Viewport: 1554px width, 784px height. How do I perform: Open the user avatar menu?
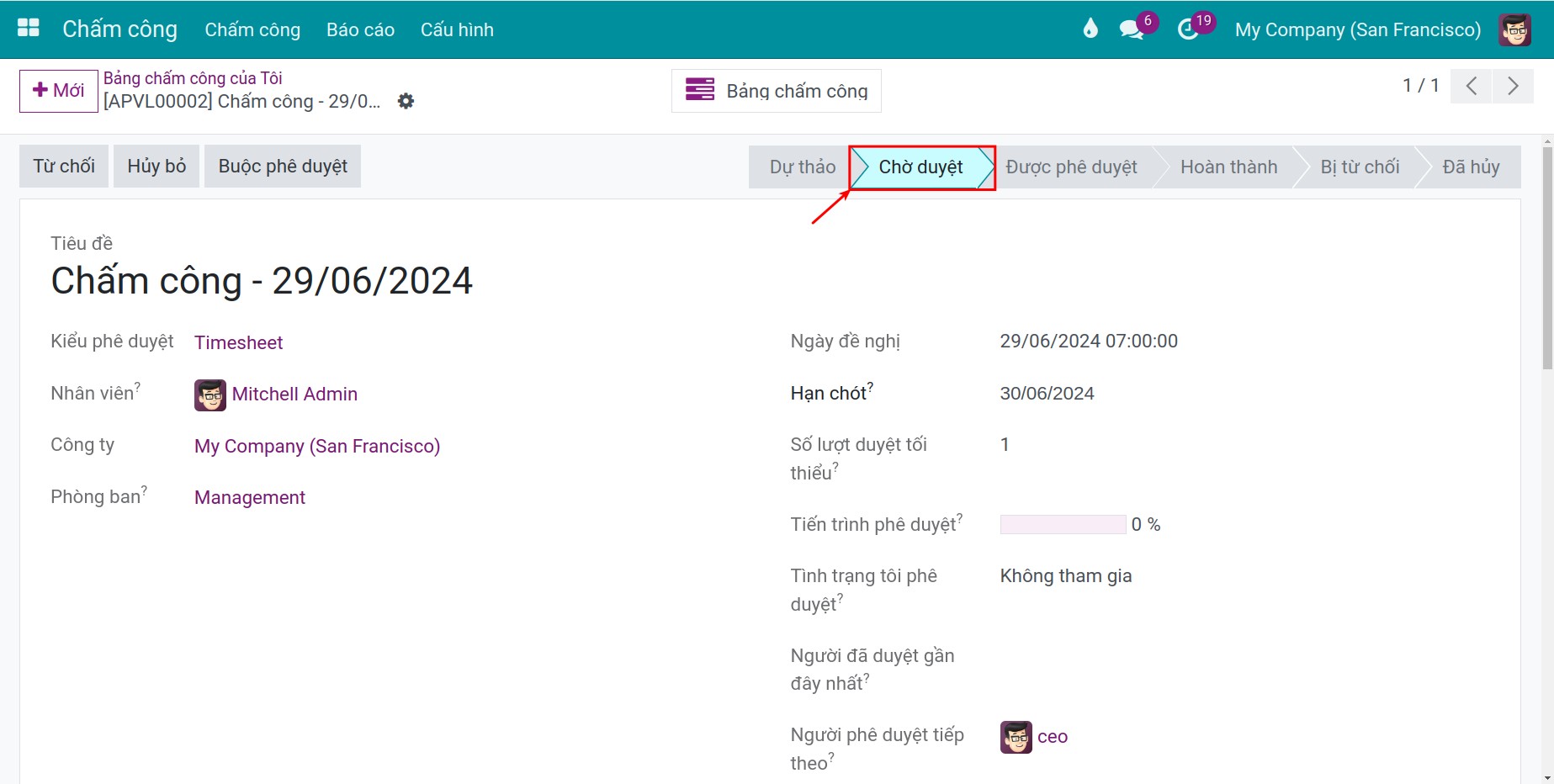1514,29
